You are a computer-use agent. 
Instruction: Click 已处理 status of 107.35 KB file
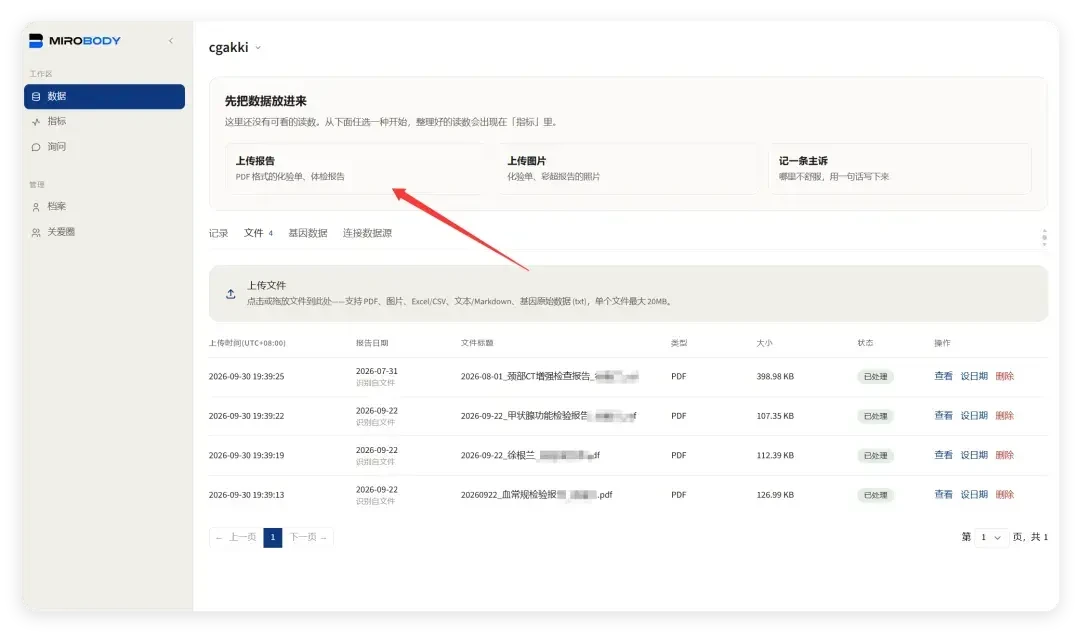click(875, 416)
